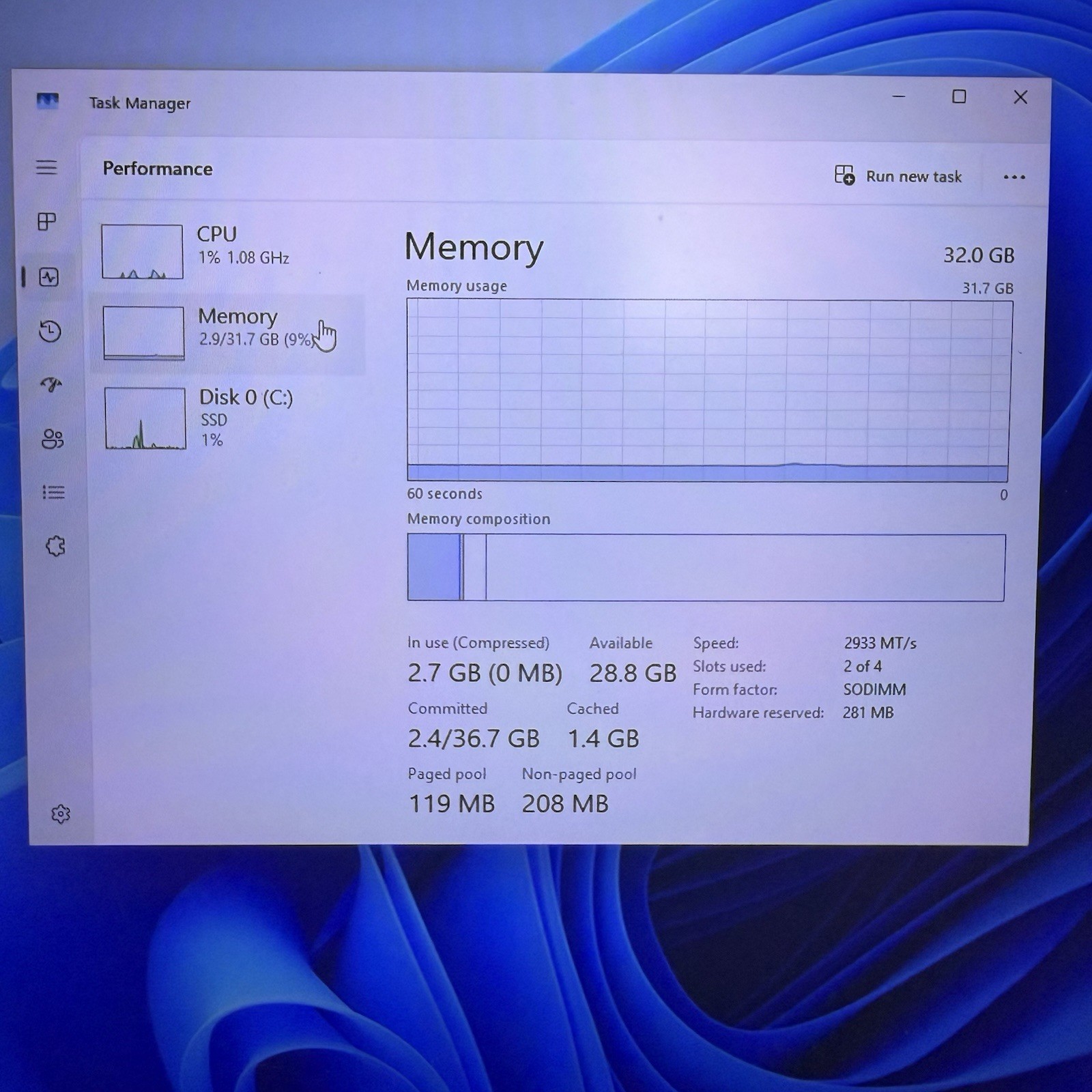Click the Paged pool value 119 MB
1092x1092 pixels.
click(452, 803)
